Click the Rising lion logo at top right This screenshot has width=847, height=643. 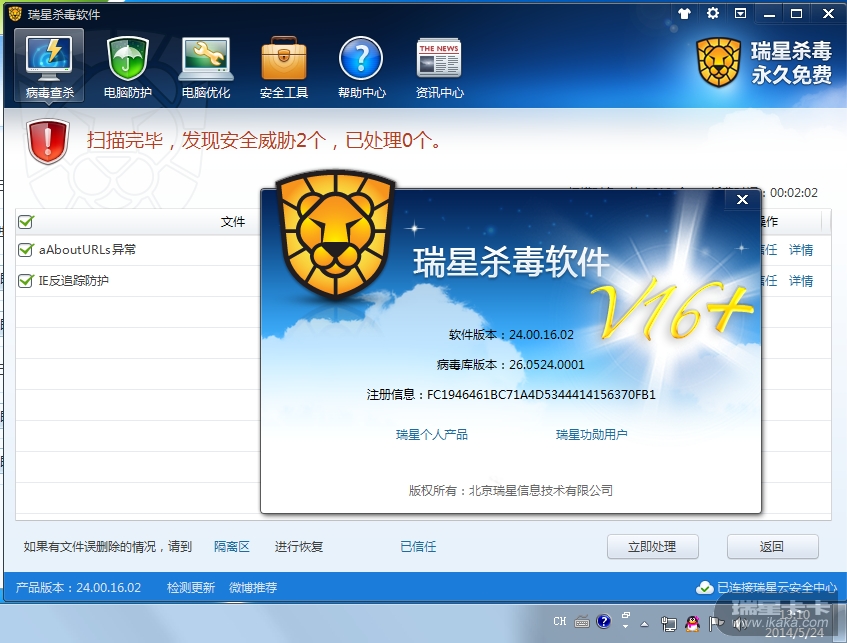tap(718, 62)
